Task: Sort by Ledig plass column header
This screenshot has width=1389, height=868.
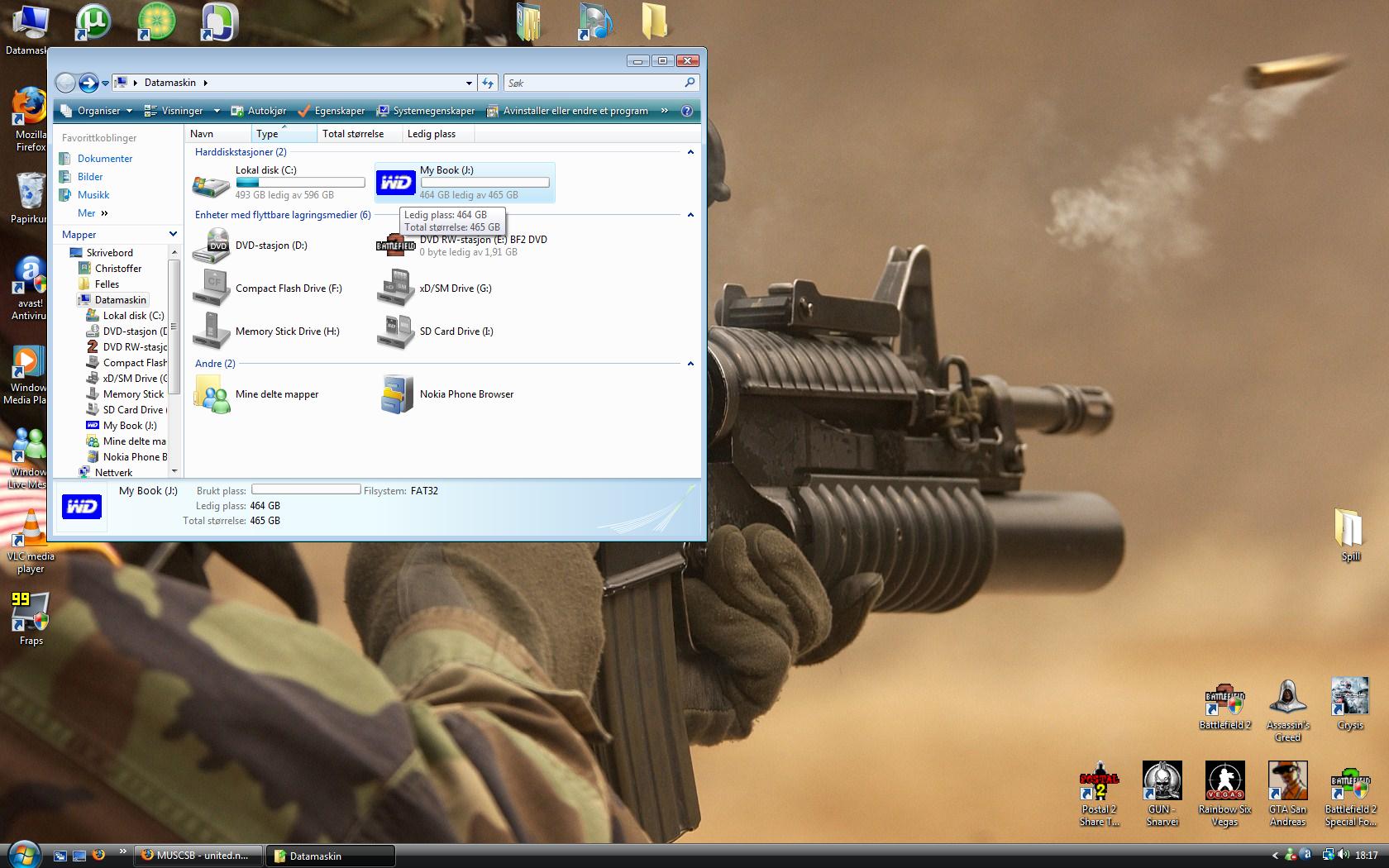Action: tap(439, 134)
